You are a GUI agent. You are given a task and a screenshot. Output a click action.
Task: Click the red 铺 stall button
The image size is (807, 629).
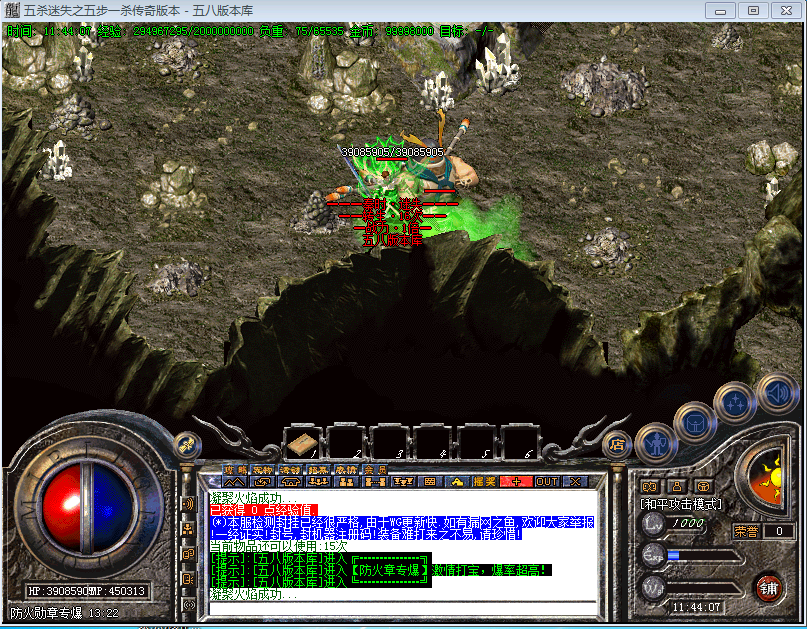pyautogui.click(x=768, y=588)
